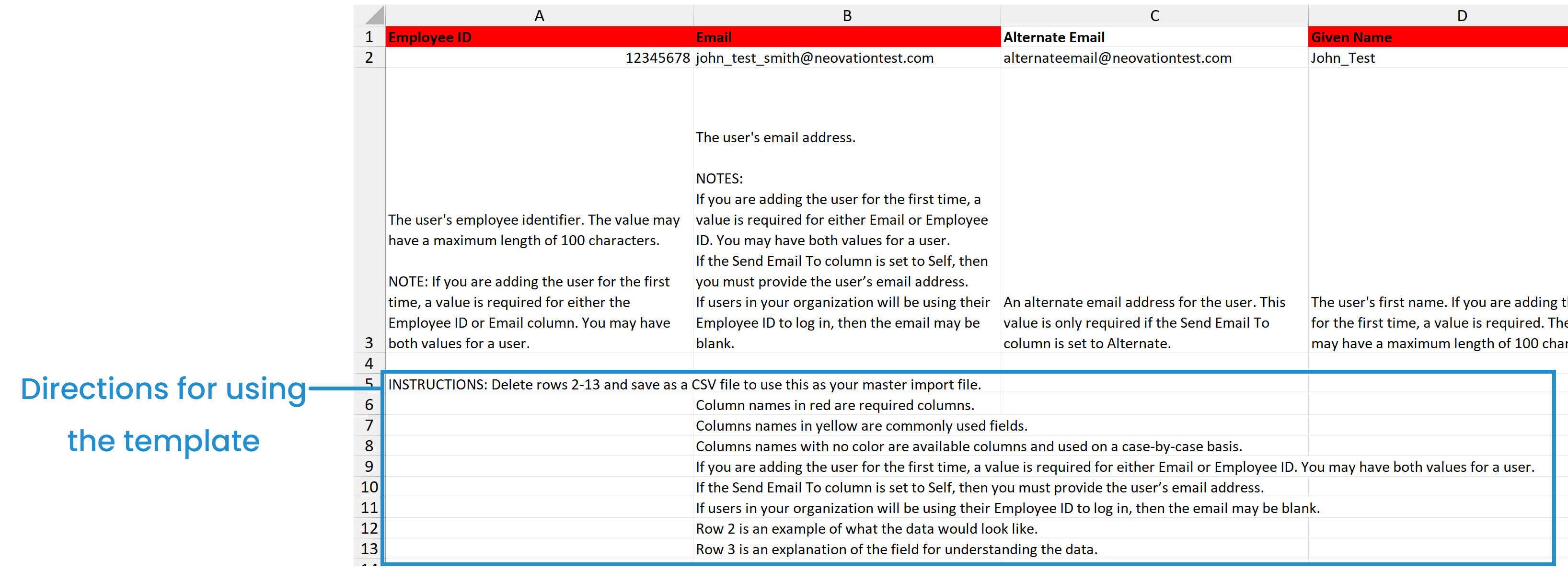Select the john_test_smith@neovationtest.com cell

pos(847,57)
